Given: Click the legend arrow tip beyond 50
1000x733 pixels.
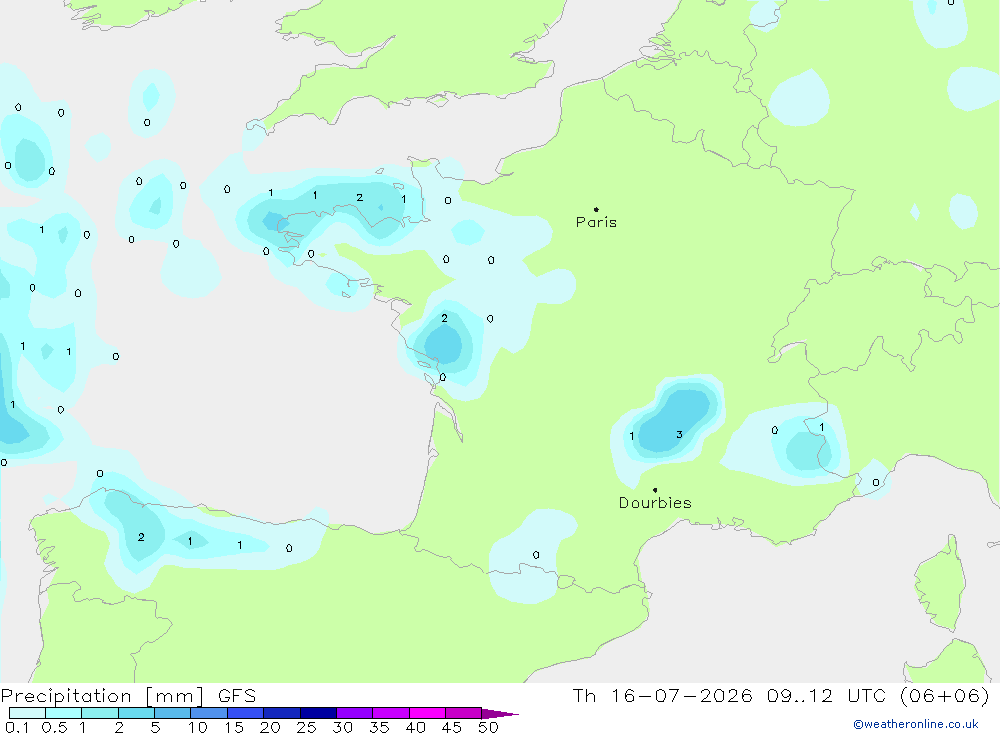Looking at the screenshot, I should pyautogui.click(x=501, y=714).
